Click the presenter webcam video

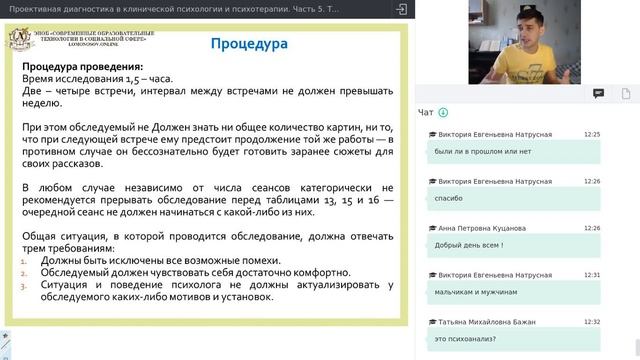coord(524,42)
